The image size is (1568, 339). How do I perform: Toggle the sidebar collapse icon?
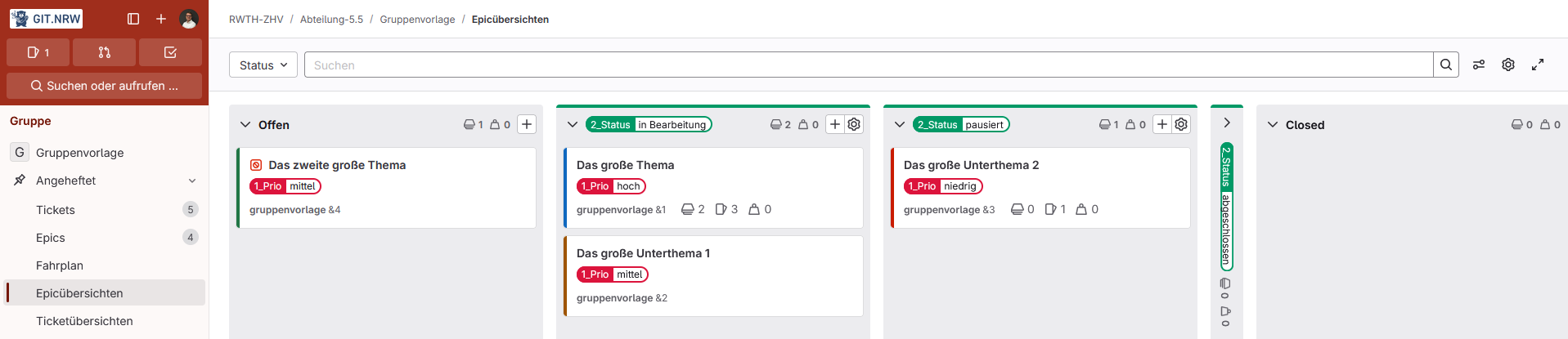(x=133, y=19)
